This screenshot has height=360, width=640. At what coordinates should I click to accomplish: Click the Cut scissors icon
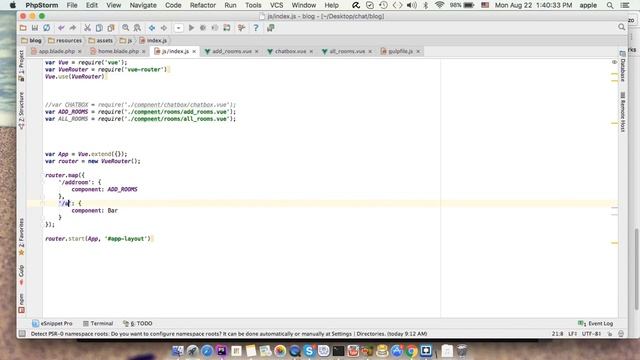[87, 28]
